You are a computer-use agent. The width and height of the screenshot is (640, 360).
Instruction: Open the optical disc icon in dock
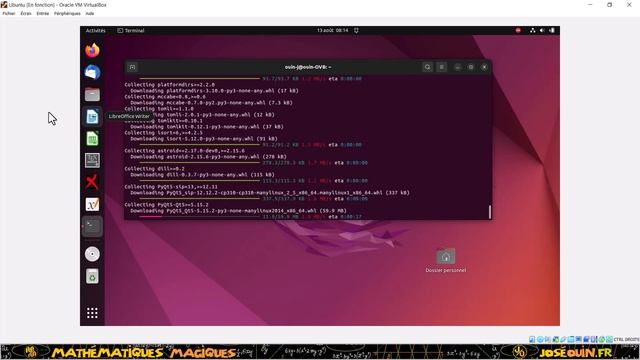point(92,254)
